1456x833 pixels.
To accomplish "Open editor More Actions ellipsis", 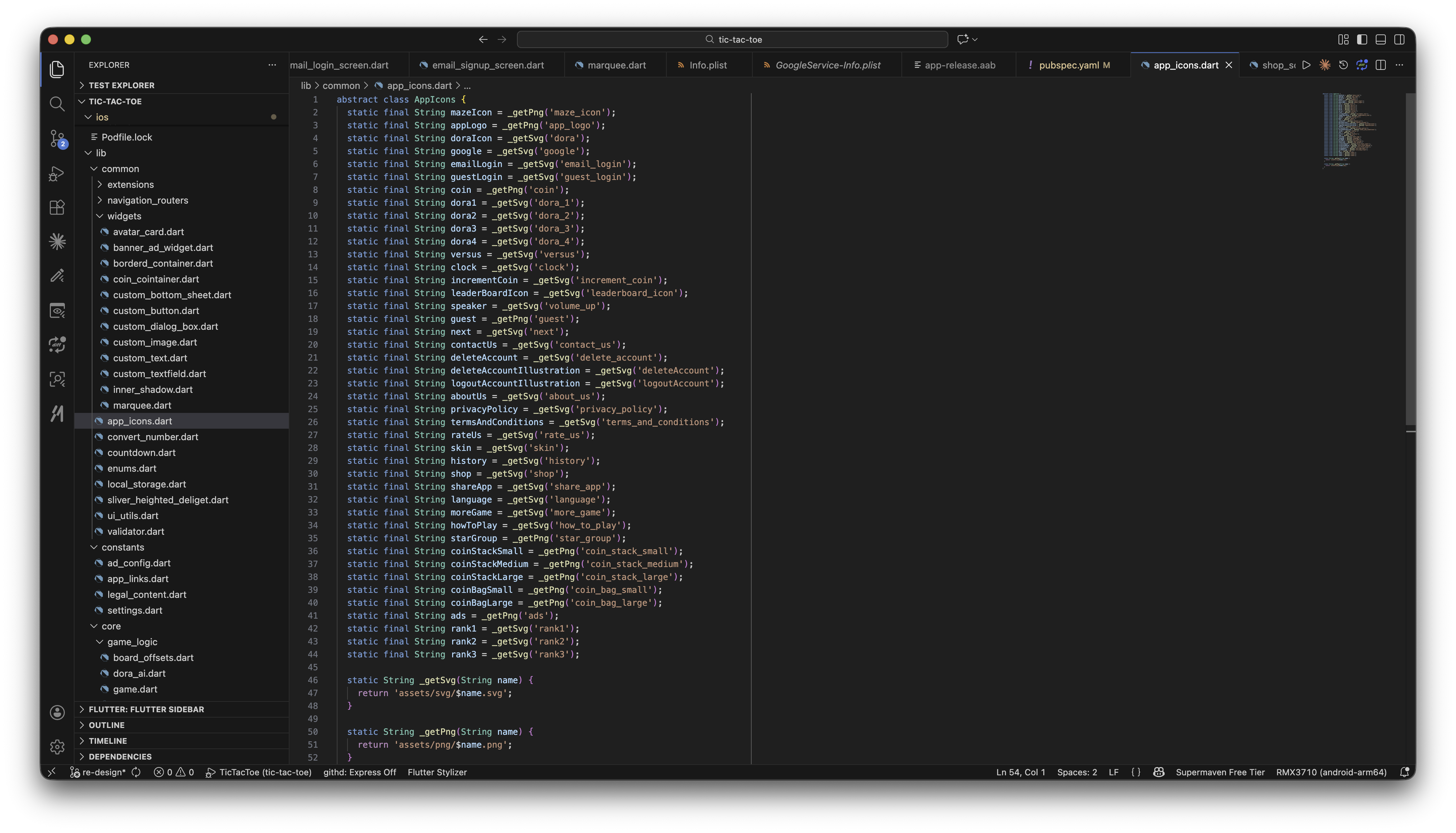I will pyautogui.click(x=1399, y=65).
